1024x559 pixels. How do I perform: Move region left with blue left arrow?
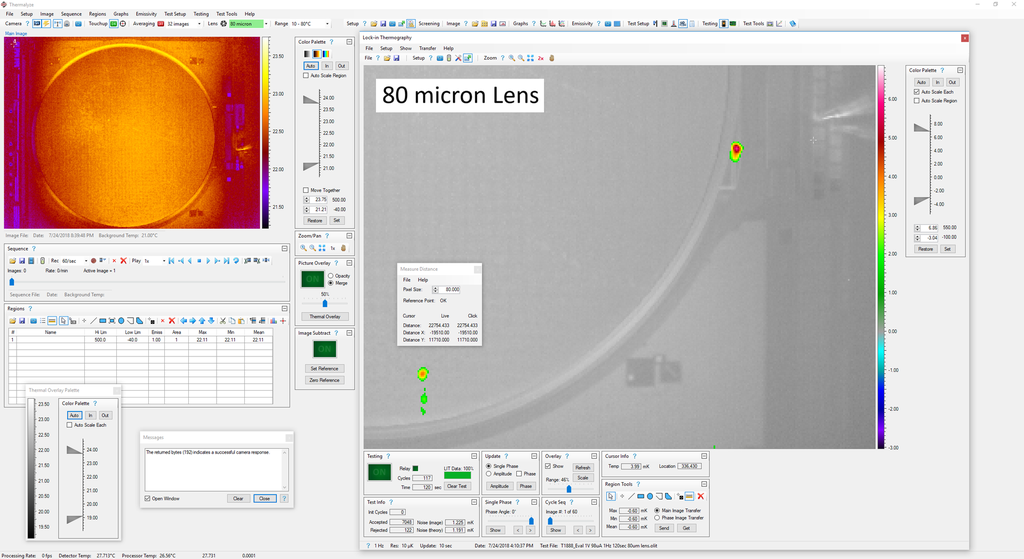(x=184, y=321)
